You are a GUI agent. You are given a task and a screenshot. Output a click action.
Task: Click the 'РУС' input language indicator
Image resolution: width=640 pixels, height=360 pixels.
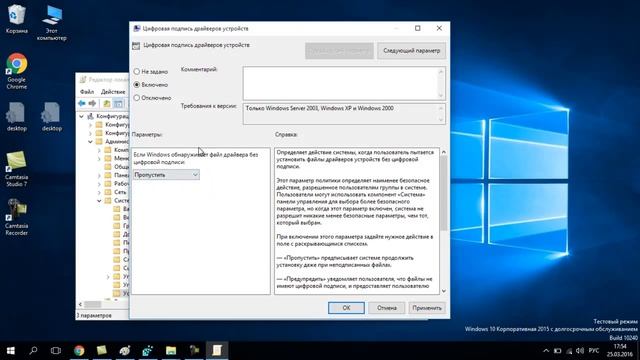(594, 351)
